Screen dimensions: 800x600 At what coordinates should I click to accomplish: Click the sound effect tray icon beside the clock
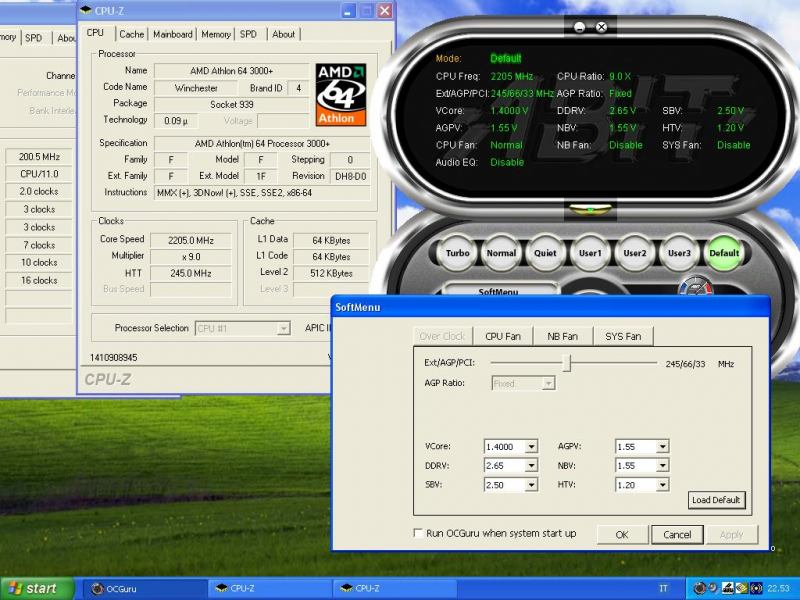click(756, 588)
